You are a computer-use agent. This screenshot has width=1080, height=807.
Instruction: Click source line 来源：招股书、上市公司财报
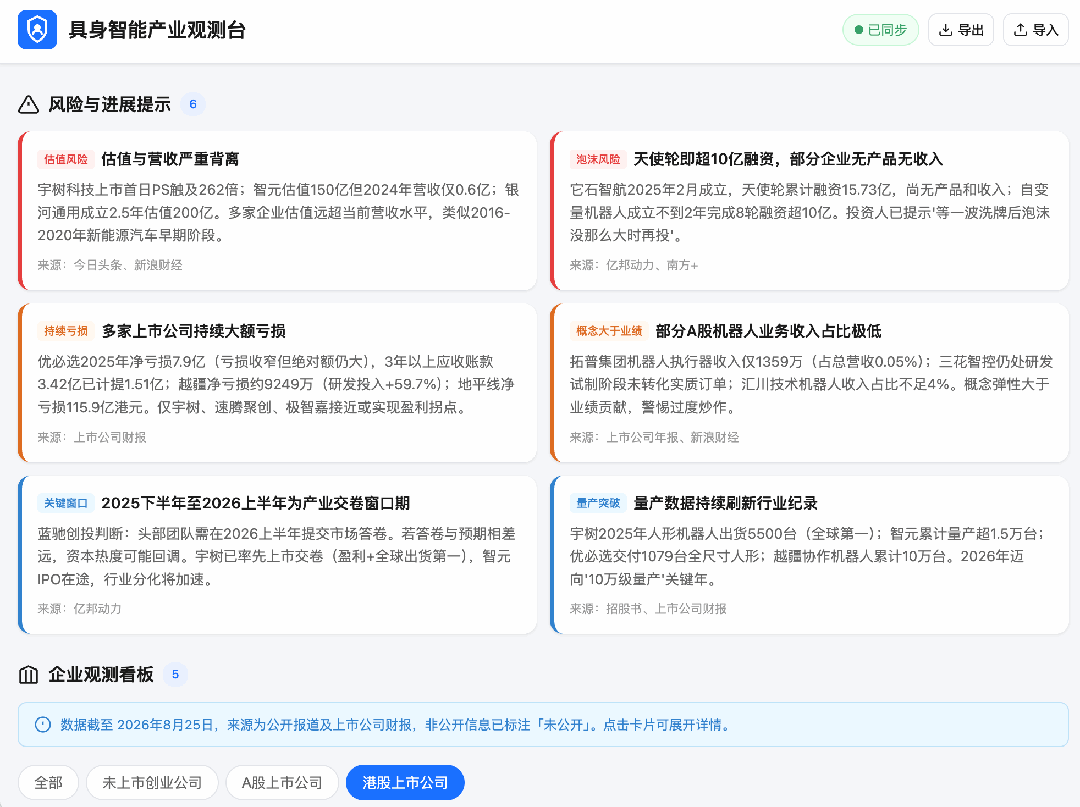point(648,609)
